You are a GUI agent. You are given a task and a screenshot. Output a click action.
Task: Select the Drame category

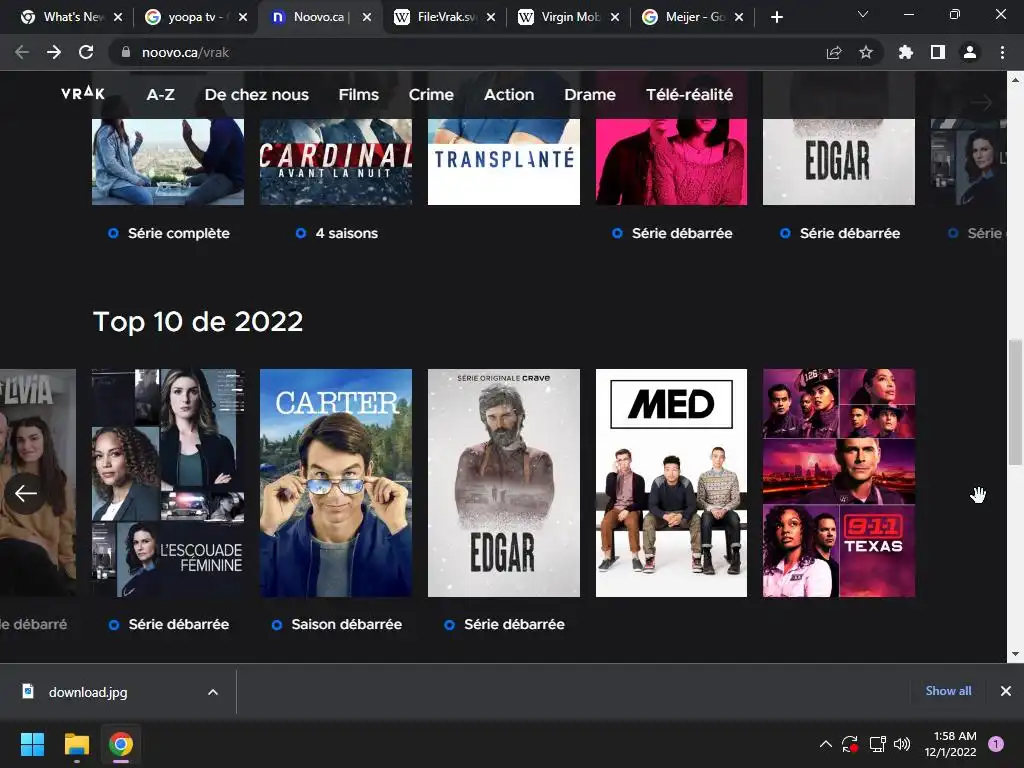(x=590, y=95)
